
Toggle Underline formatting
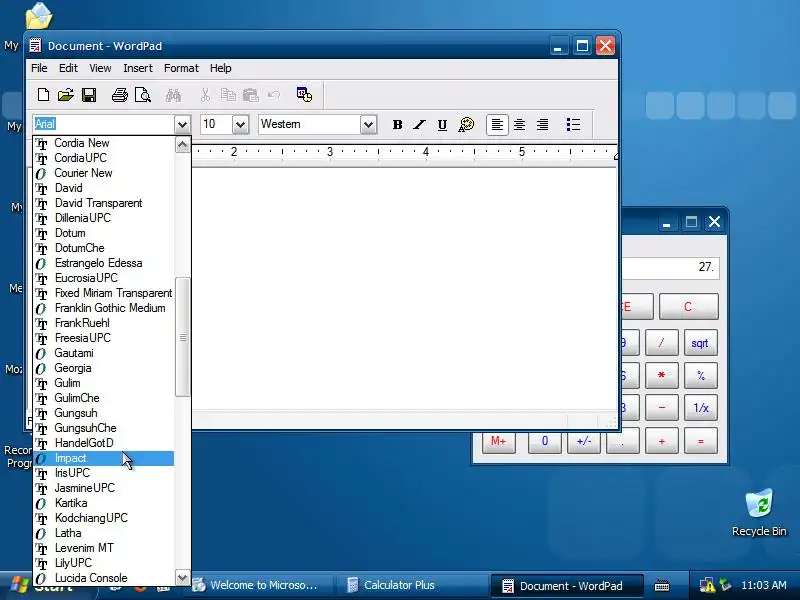pyautogui.click(x=442, y=124)
